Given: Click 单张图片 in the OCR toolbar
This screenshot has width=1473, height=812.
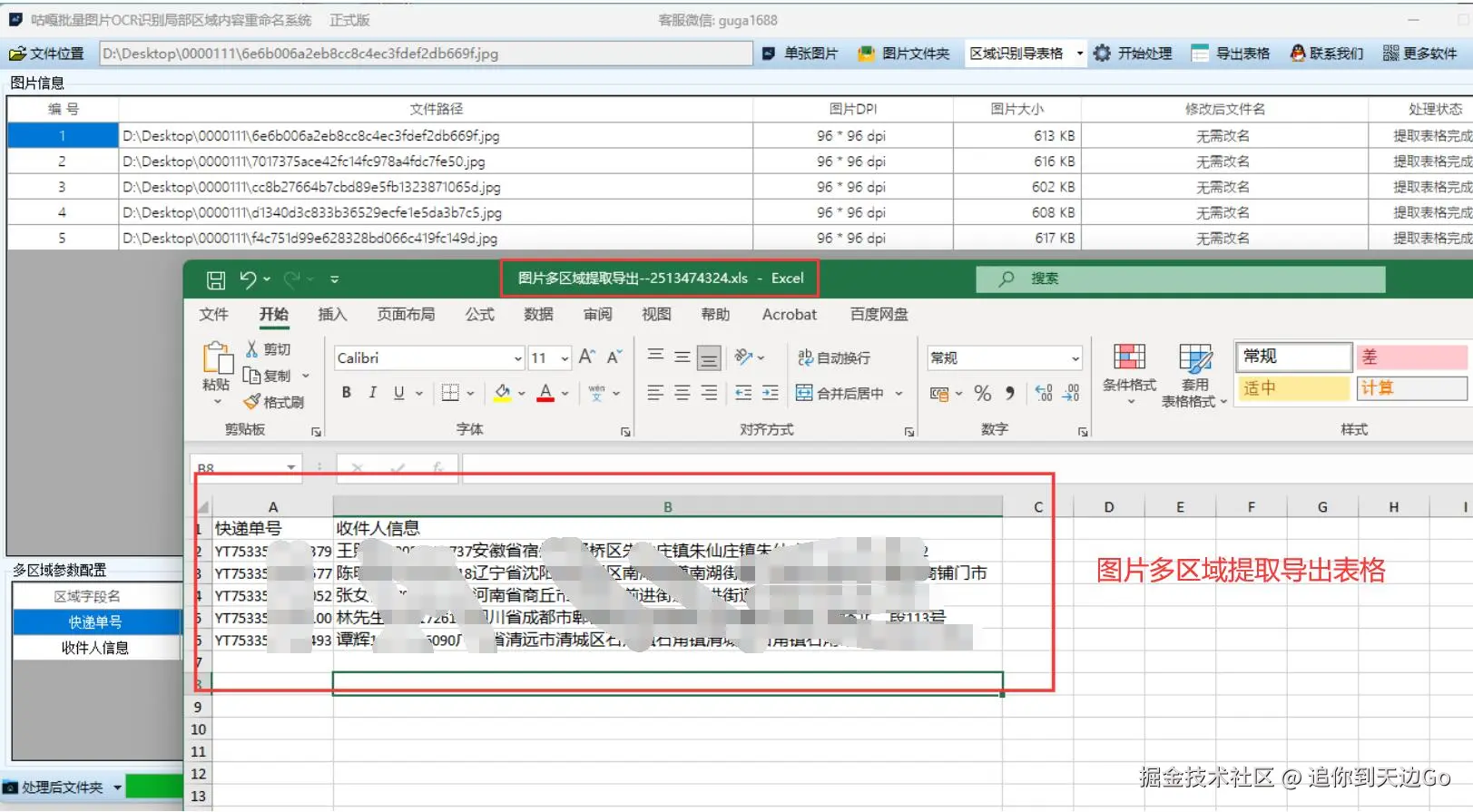Looking at the screenshot, I should point(800,54).
